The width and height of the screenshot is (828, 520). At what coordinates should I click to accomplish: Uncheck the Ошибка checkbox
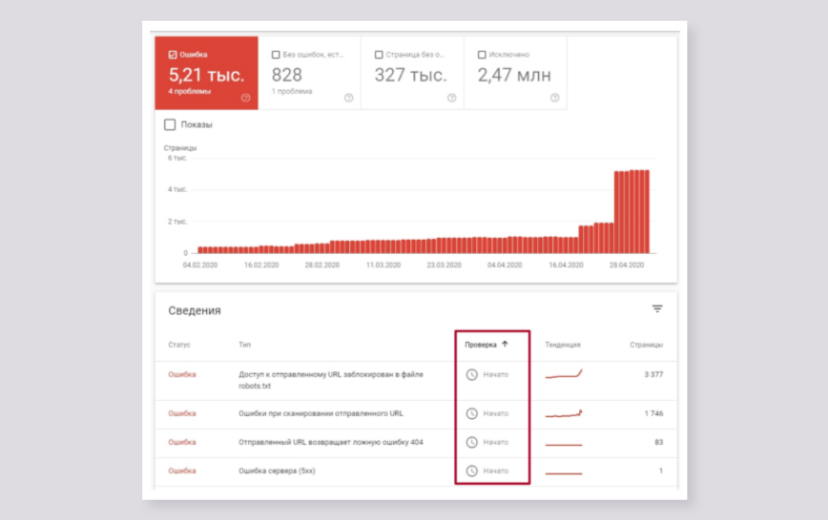point(173,55)
